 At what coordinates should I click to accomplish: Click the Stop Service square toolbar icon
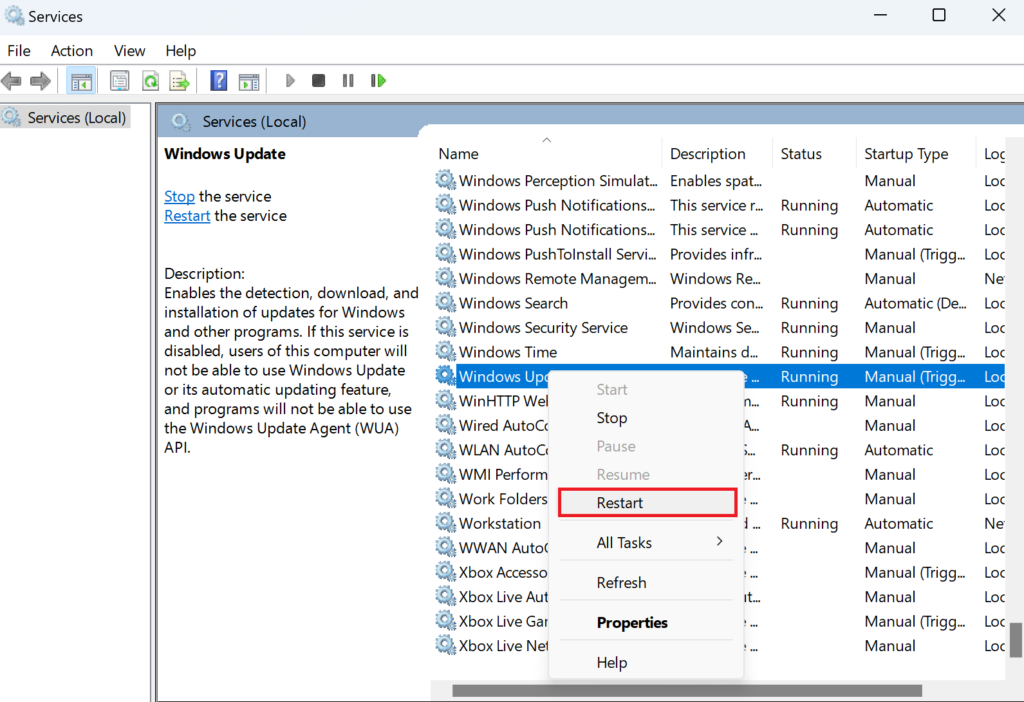point(318,81)
